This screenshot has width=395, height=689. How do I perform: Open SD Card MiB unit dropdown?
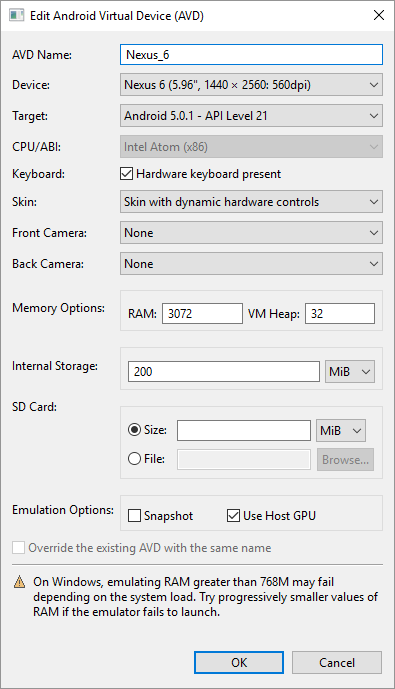point(341,430)
